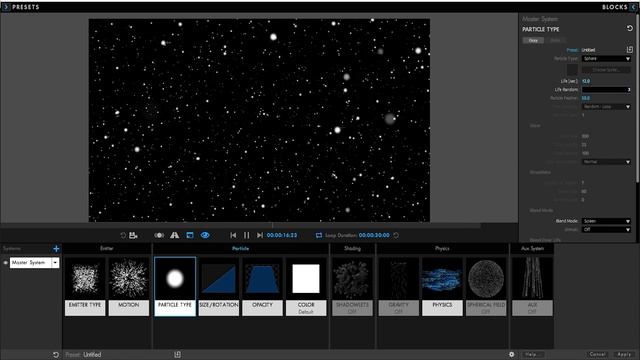Jump to the first frame of preview
Image resolution: width=640 pixels, height=360 pixels.
point(233,235)
